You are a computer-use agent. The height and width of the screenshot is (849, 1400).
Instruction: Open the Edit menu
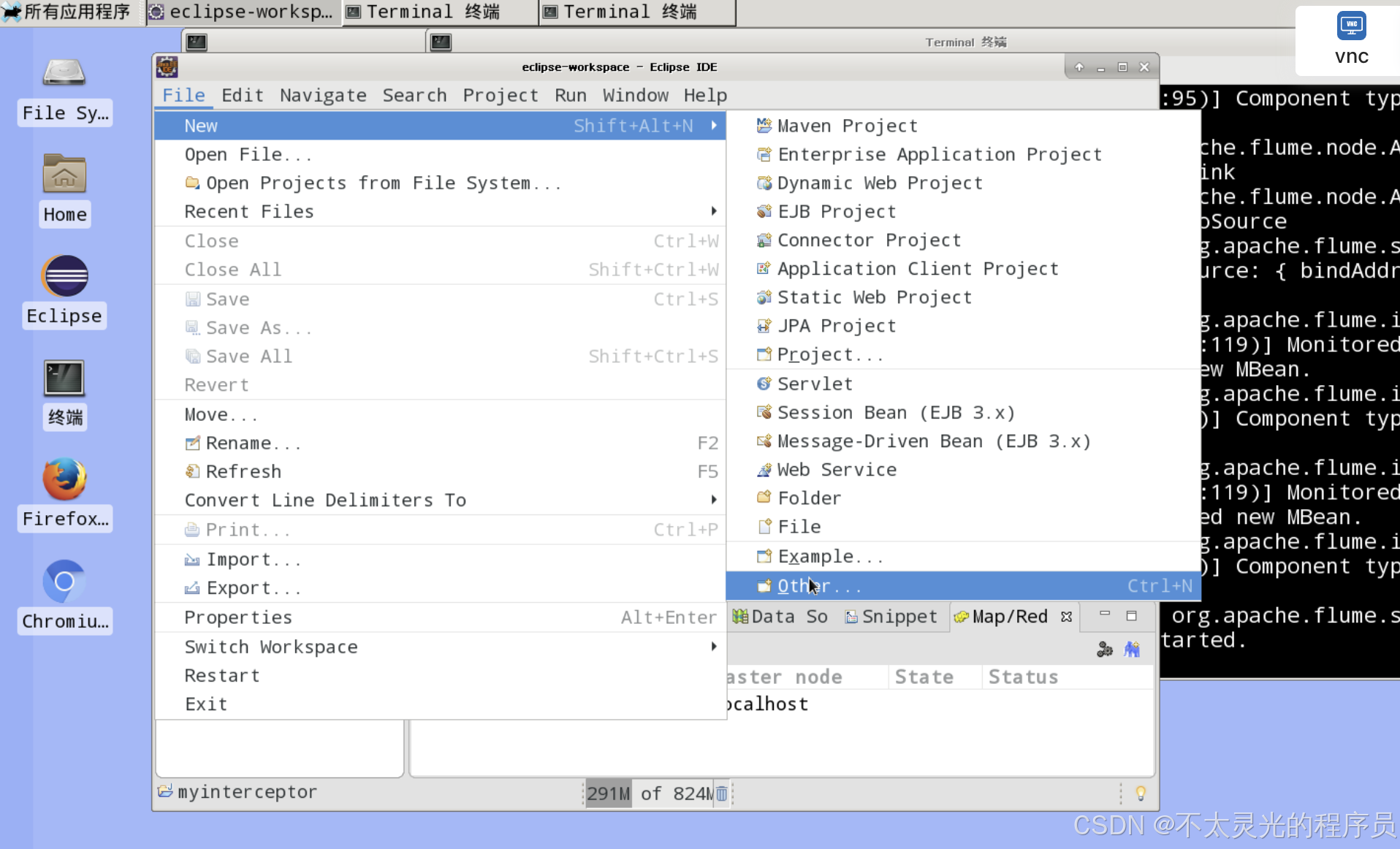(x=242, y=95)
